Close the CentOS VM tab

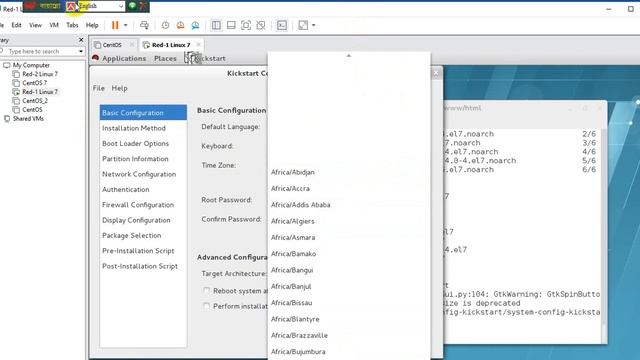(x=132, y=44)
